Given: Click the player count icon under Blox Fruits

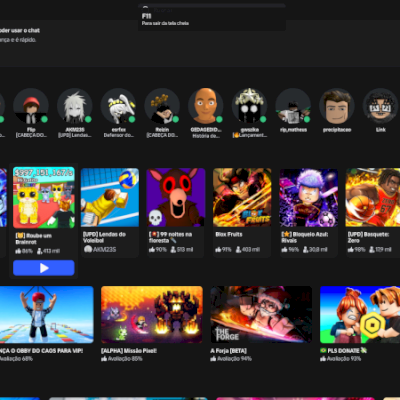Looking at the screenshot, I should pos(238,249).
